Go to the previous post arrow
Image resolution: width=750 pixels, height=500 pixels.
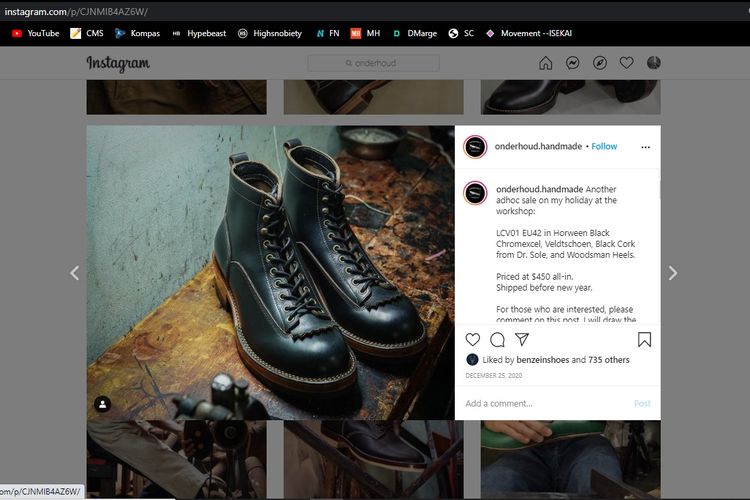click(74, 273)
